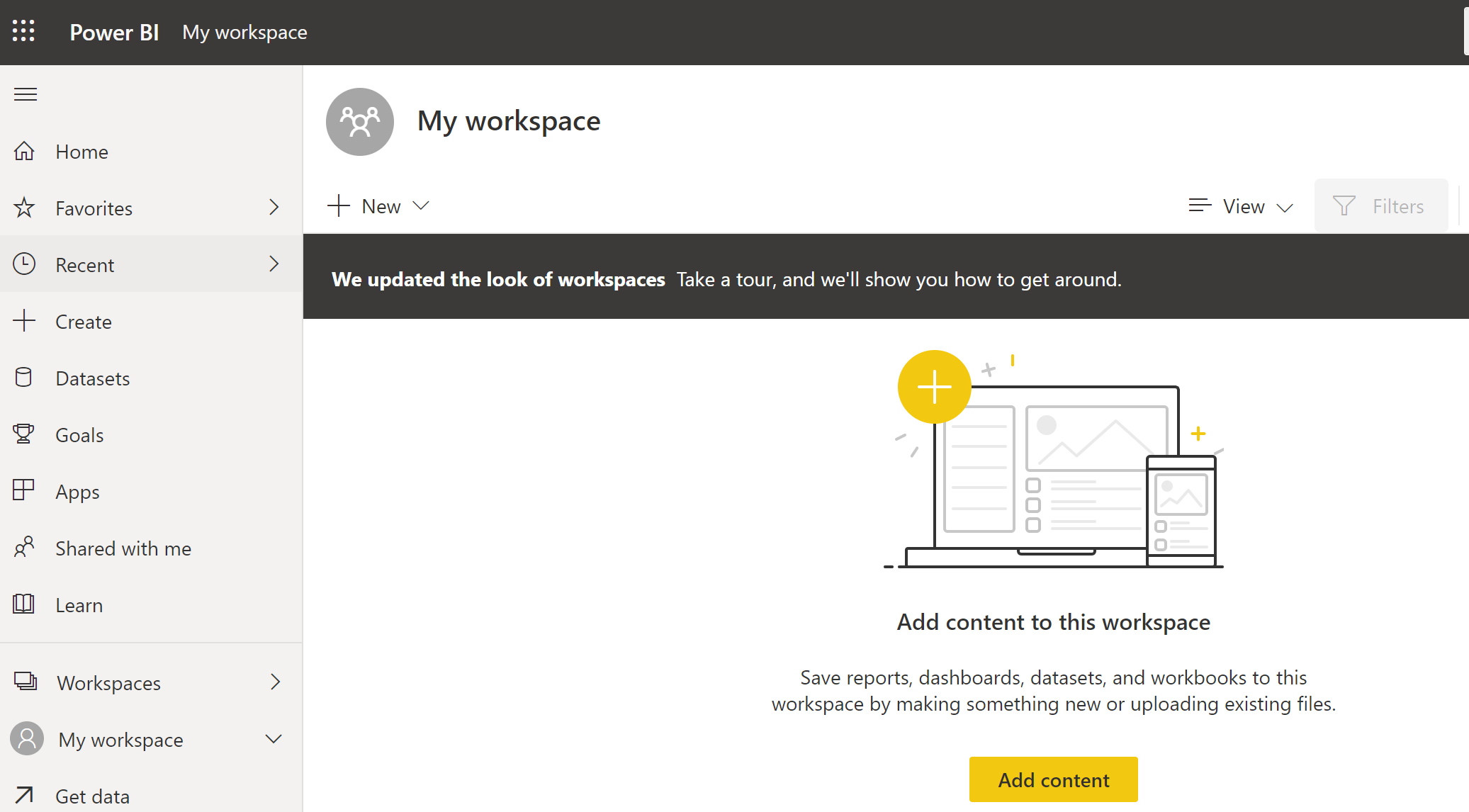Screen dimensions: 1469x812
Task: Click the Add content button
Action: pyautogui.click(x=1054, y=779)
